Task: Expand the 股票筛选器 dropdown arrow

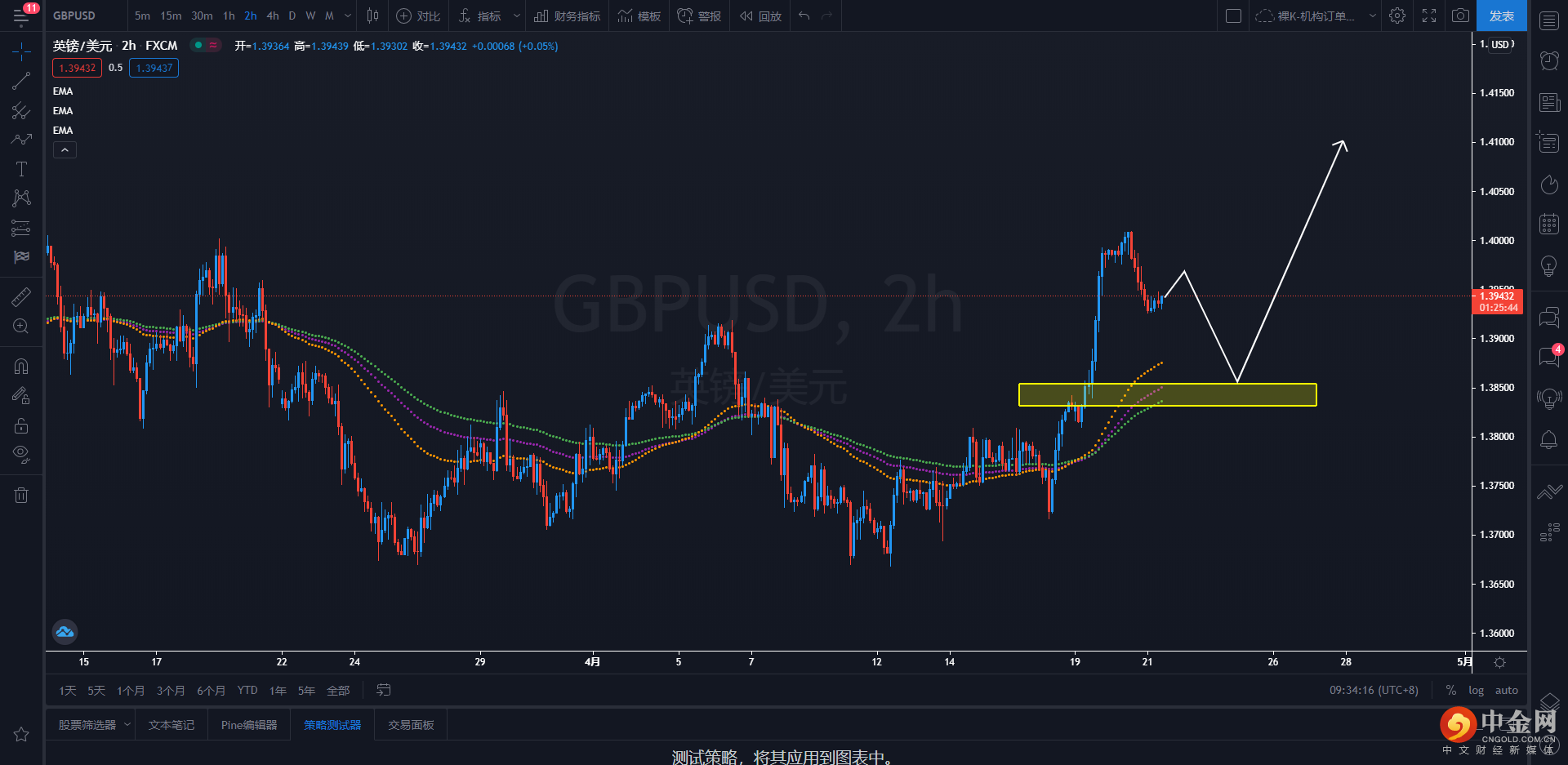Action: click(x=127, y=724)
